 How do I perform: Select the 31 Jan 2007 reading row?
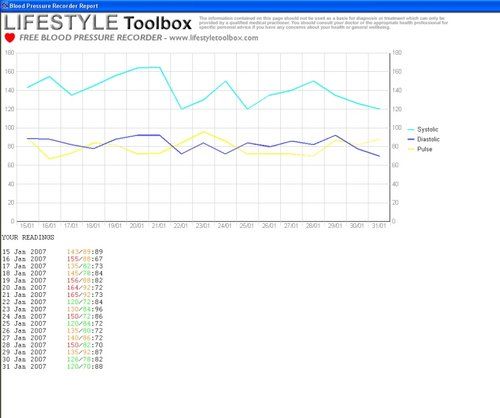[52, 367]
